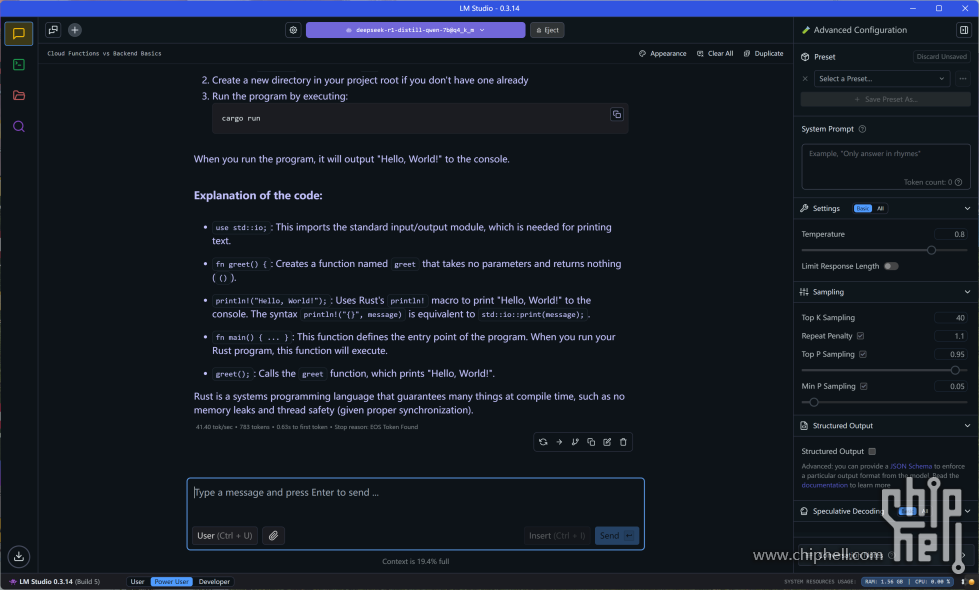
Task: Send the message
Action: 616,535
